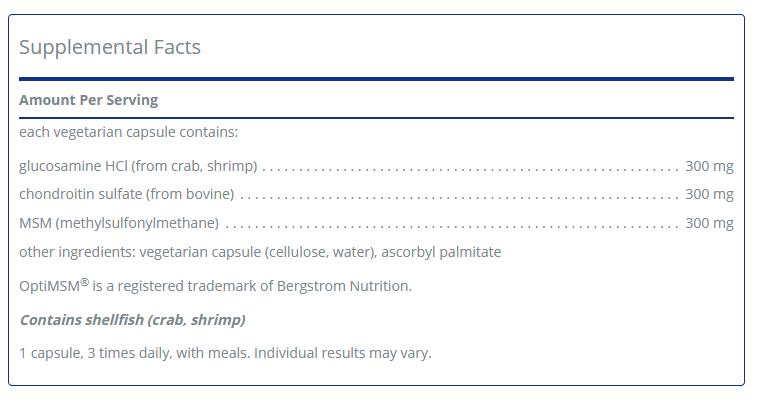
Task: Click the dotted leader line after chondroitin sulfate
Action: point(458,196)
